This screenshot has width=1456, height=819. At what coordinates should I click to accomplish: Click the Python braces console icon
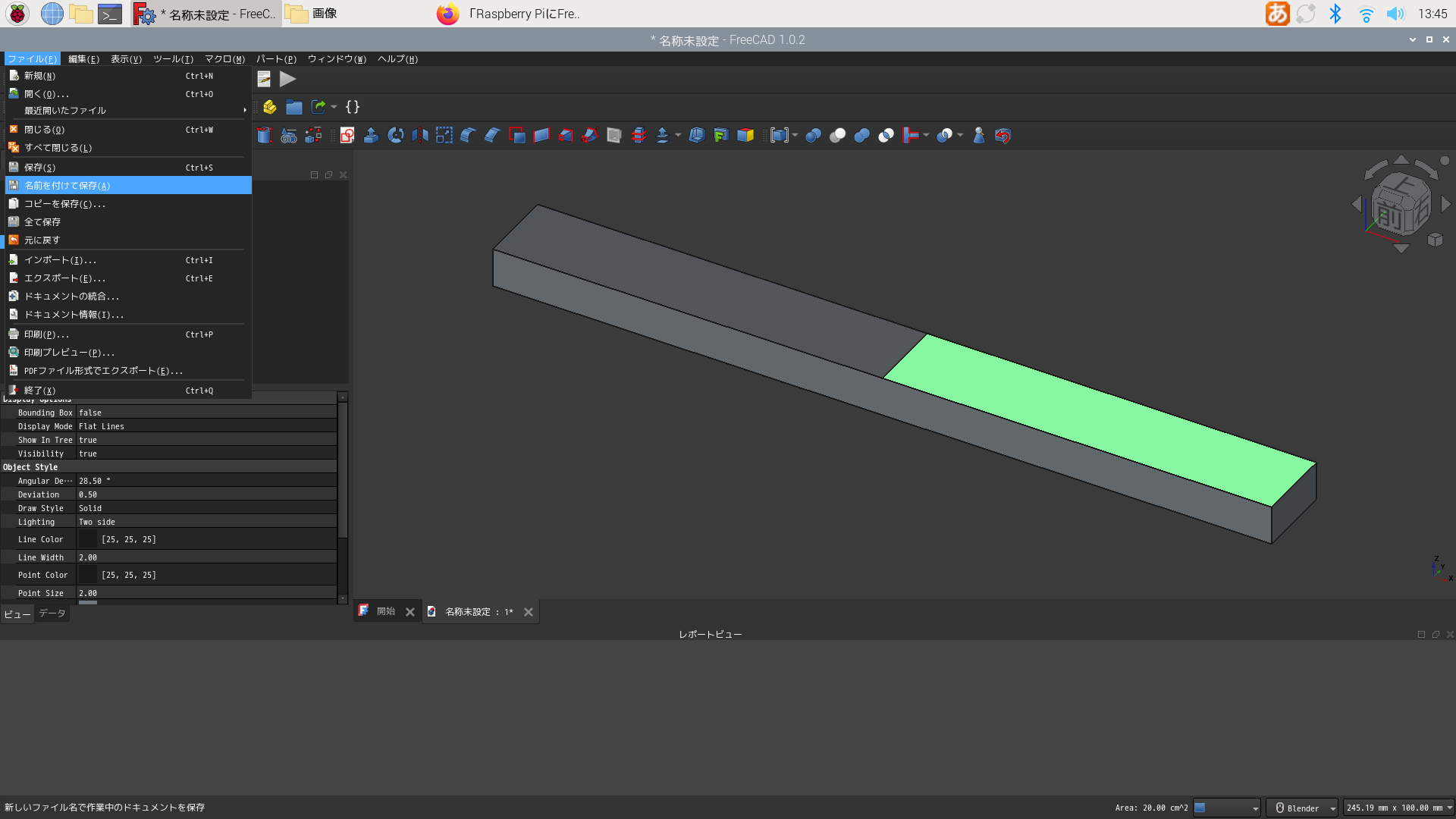point(353,107)
